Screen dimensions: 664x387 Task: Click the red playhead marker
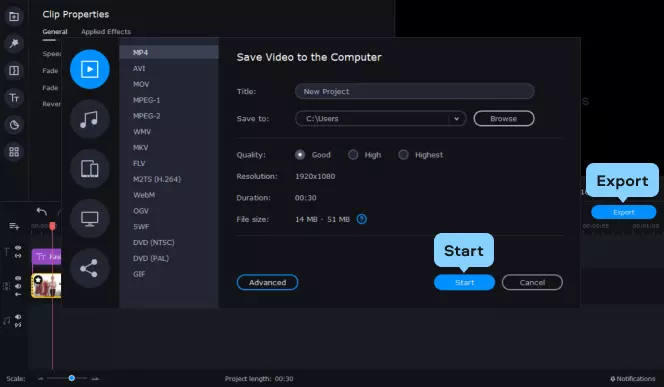click(x=53, y=226)
